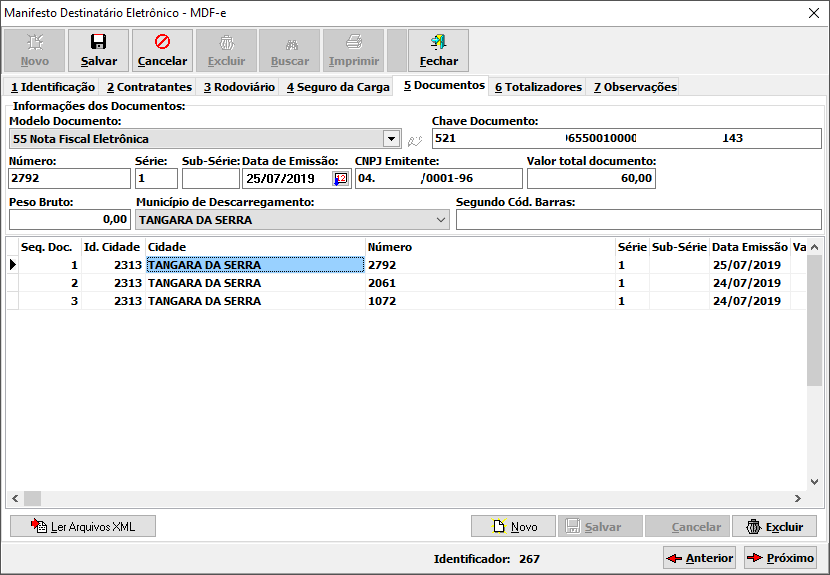Viewport: 830px width, 575px height.
Task: Expand the Modelo Documento dropdown
Action: [391, 139]
